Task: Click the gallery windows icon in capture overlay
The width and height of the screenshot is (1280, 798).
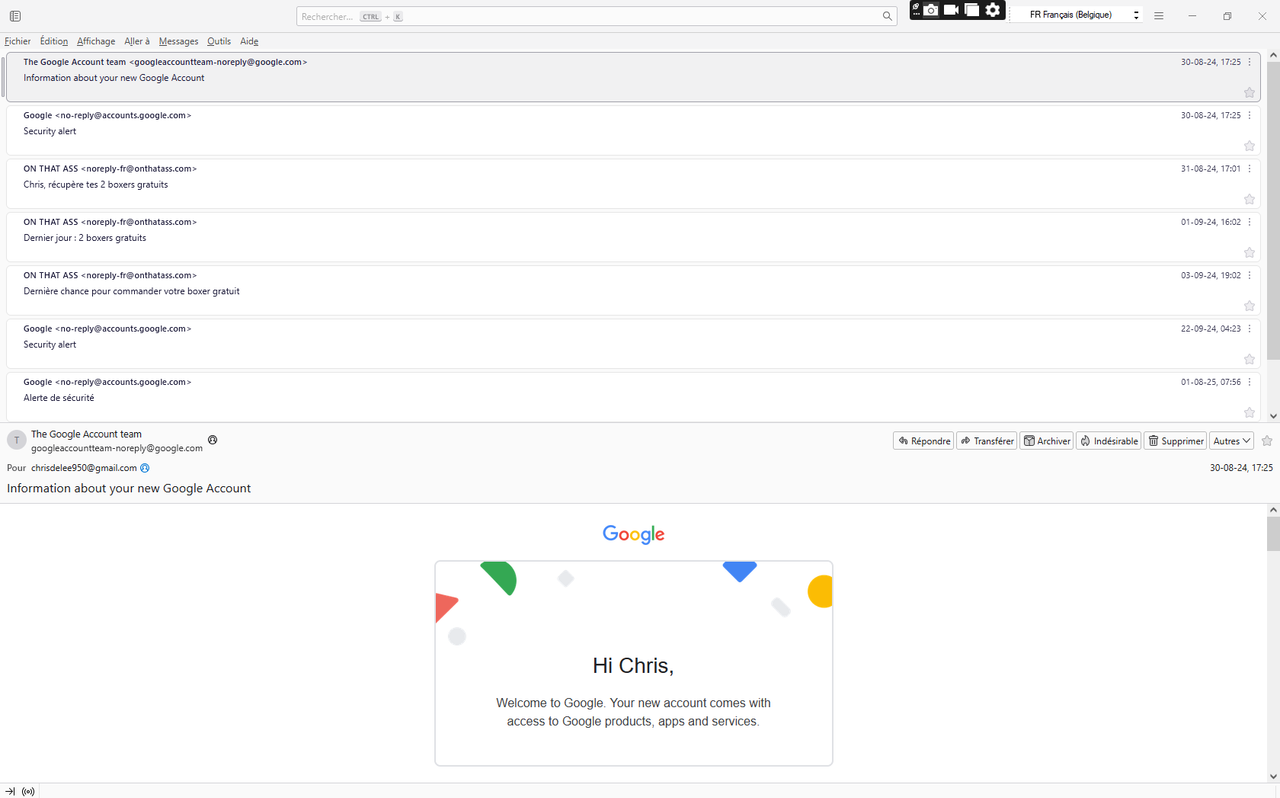Action: pos(972,10)
